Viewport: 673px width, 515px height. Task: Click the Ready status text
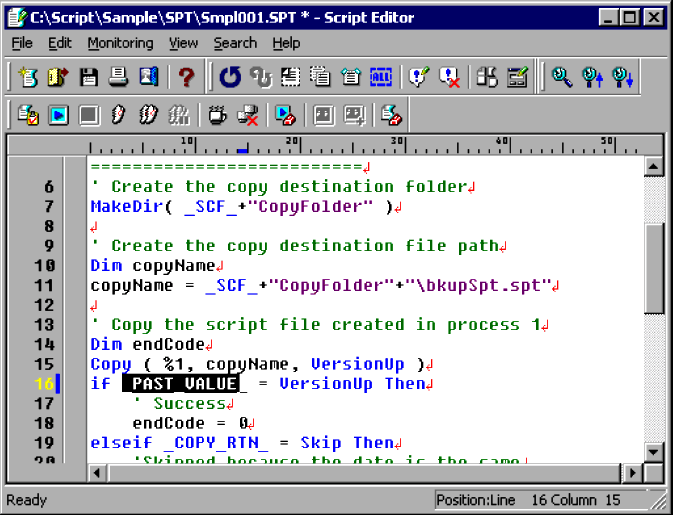[x=27, y=500]
